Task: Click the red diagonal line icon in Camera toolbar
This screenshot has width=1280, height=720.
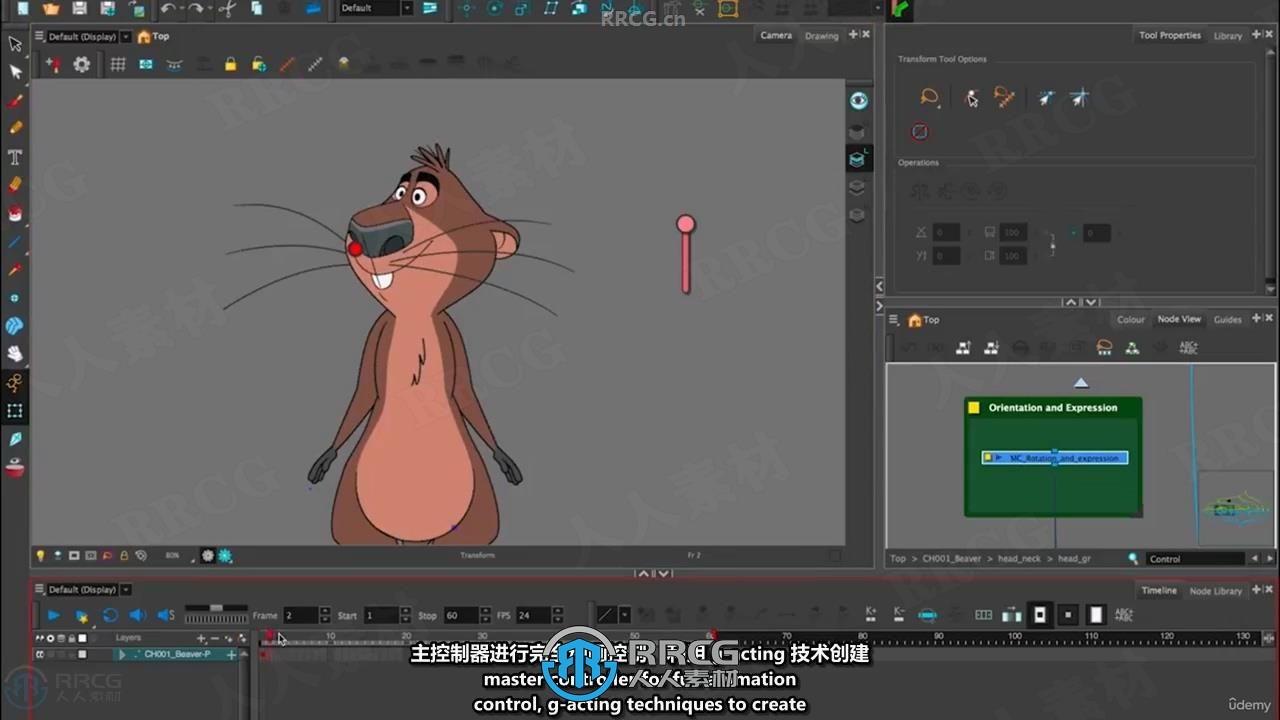Action: pos(288,64)
